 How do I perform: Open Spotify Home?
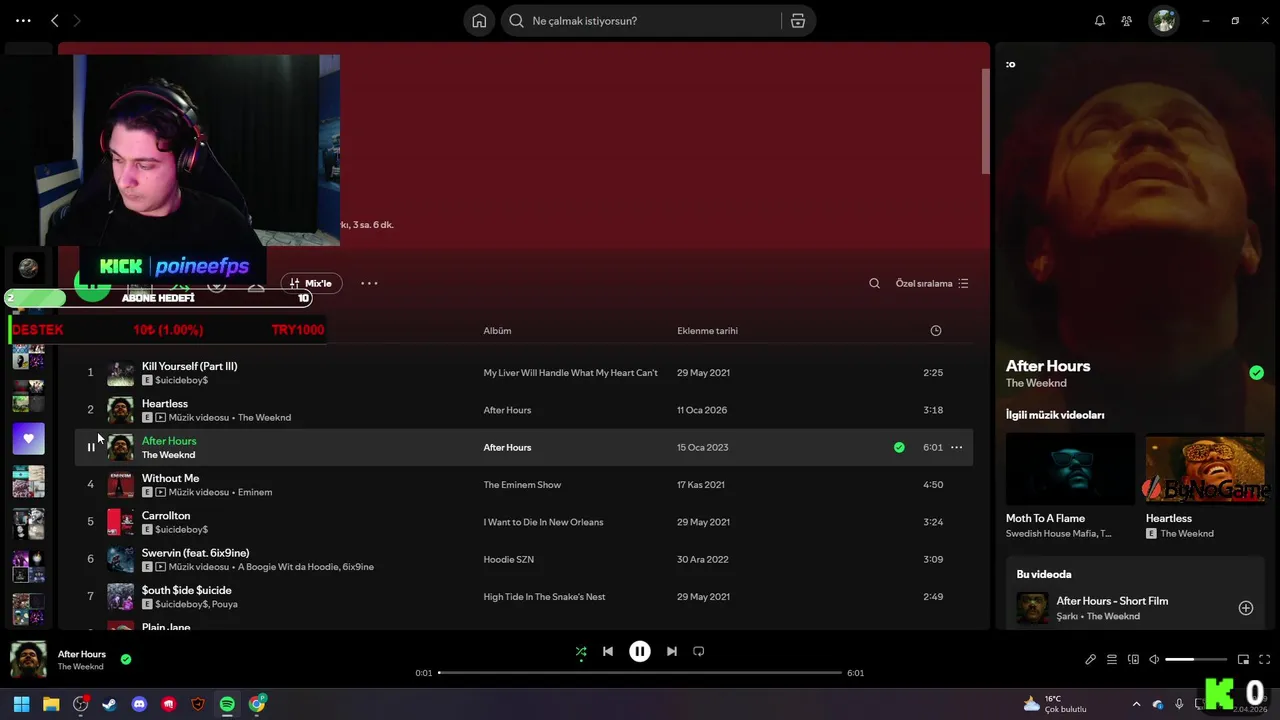coord(479,21)
